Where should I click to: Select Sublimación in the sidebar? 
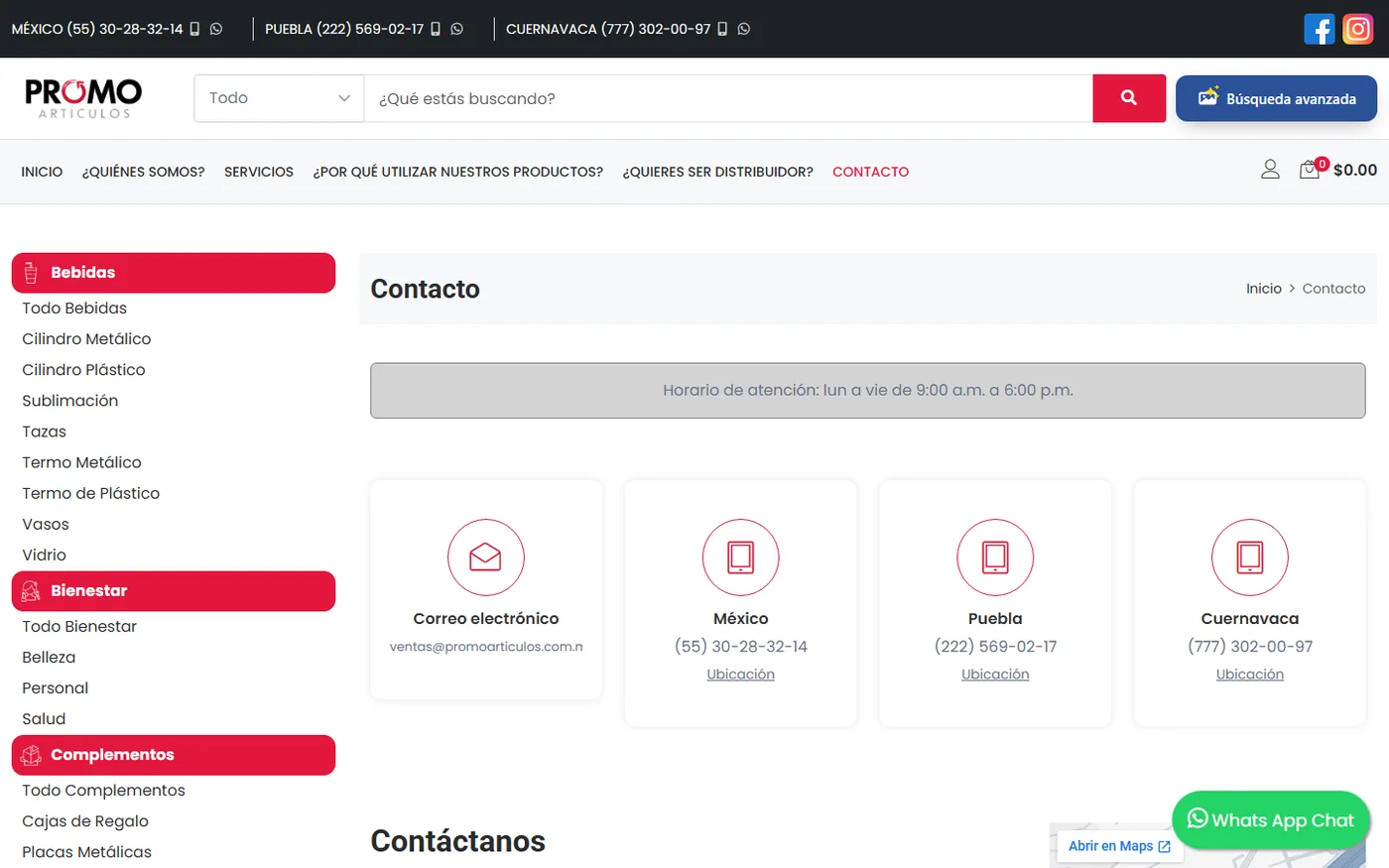pos(69,401)
